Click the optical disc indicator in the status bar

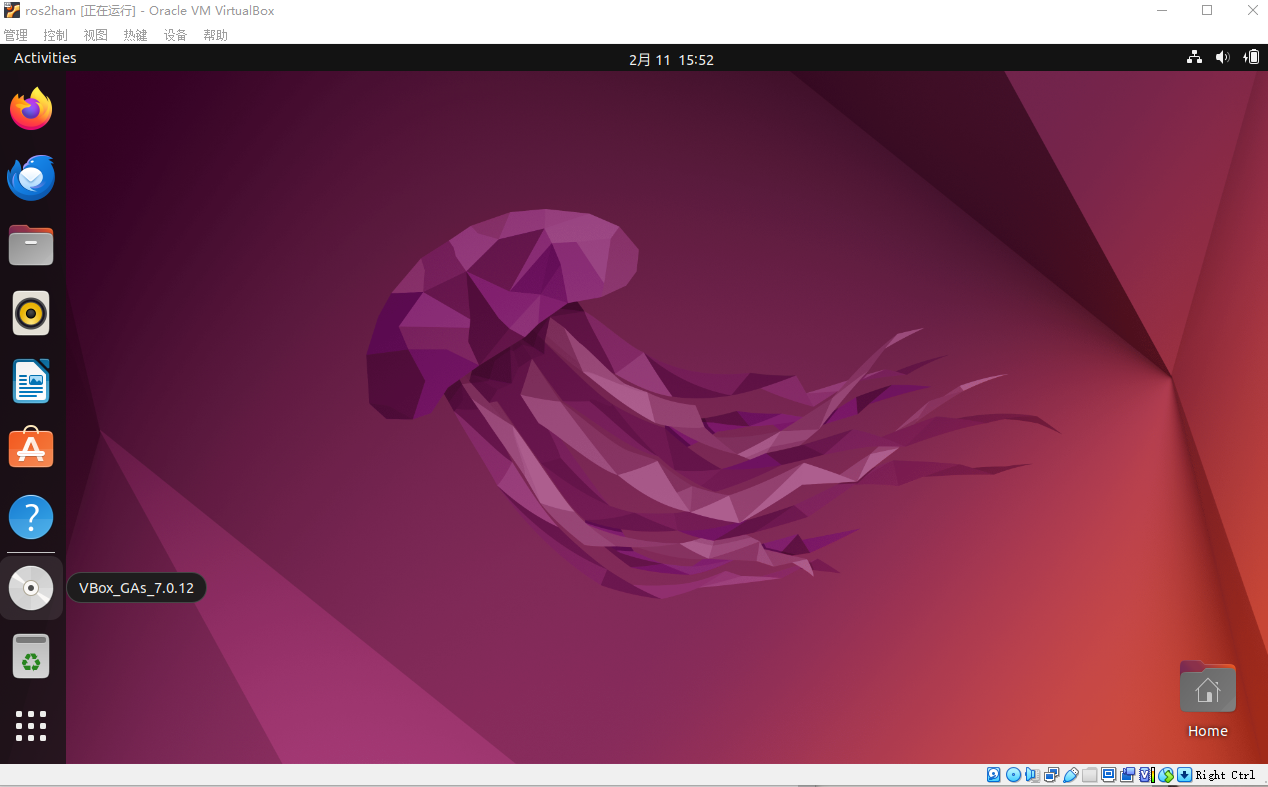point(1013,775)
